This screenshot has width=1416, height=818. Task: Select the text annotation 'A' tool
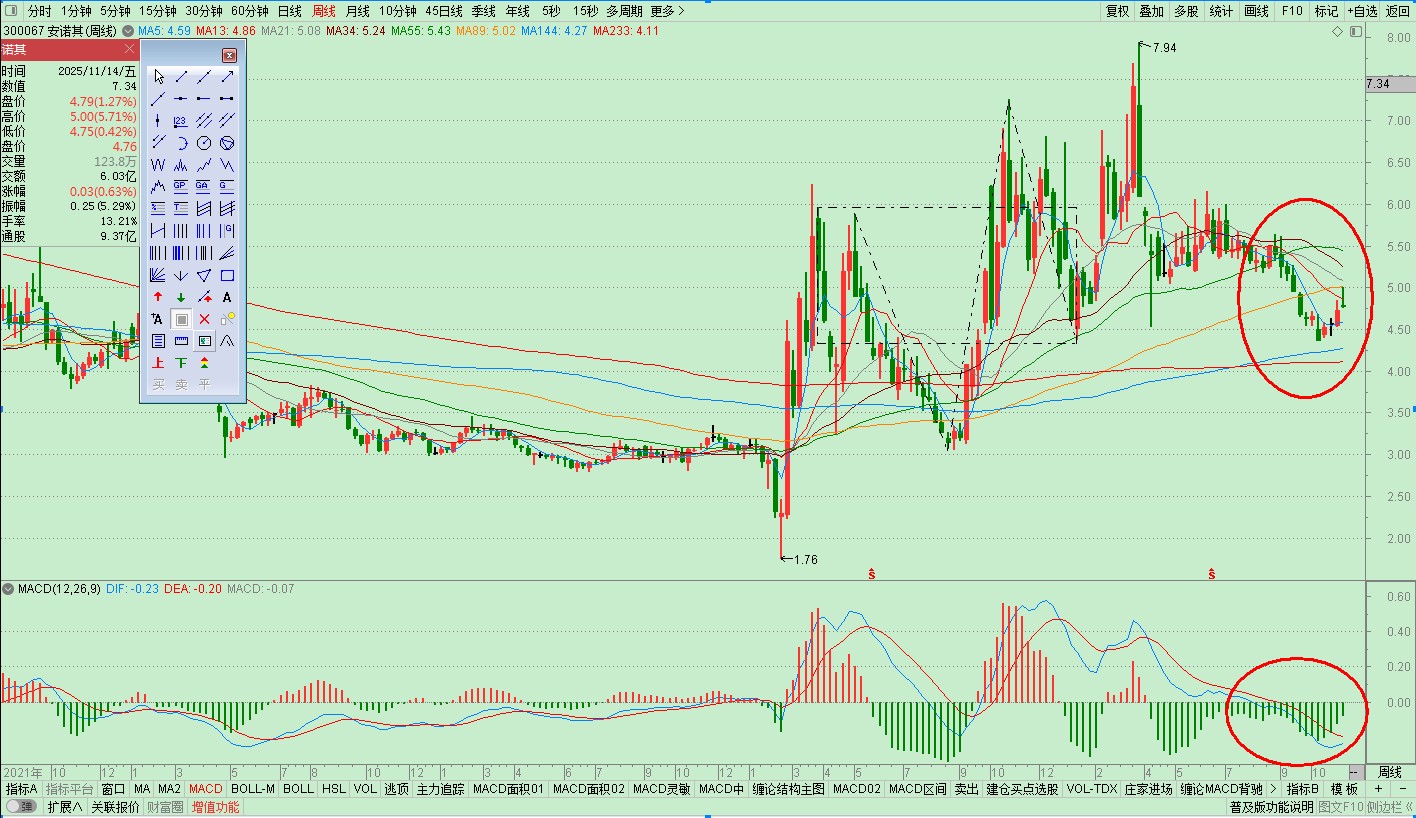pos(227,297)
